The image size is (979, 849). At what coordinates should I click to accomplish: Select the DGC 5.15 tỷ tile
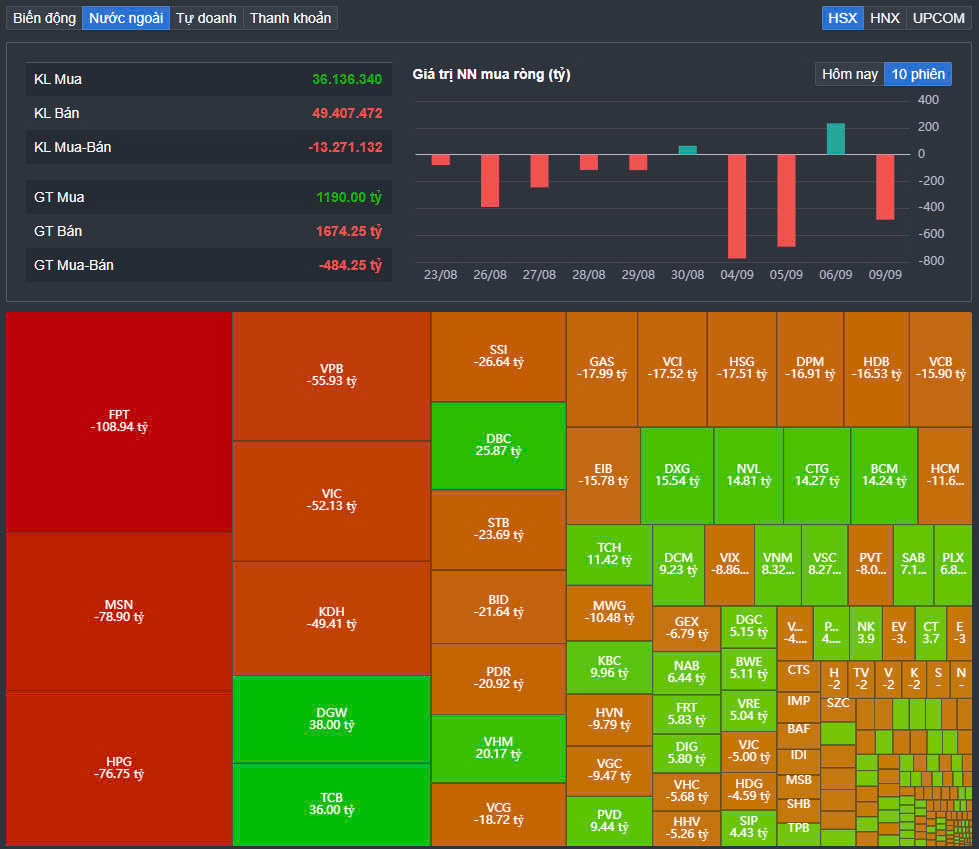click(749, 627)
